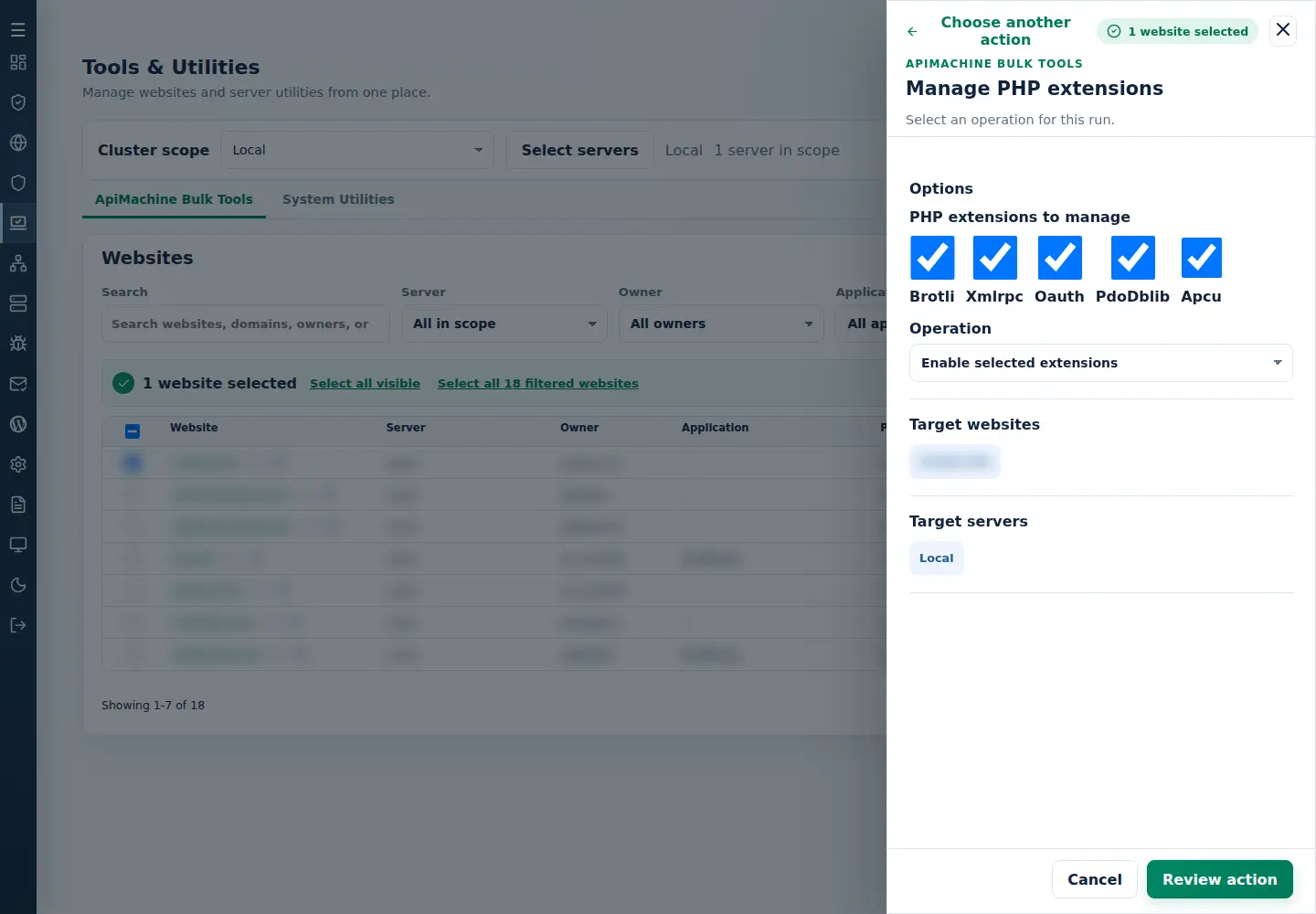This screenshot has height=914, width=1316.
Task: Click Select all visible link
Action: point(365,384)
